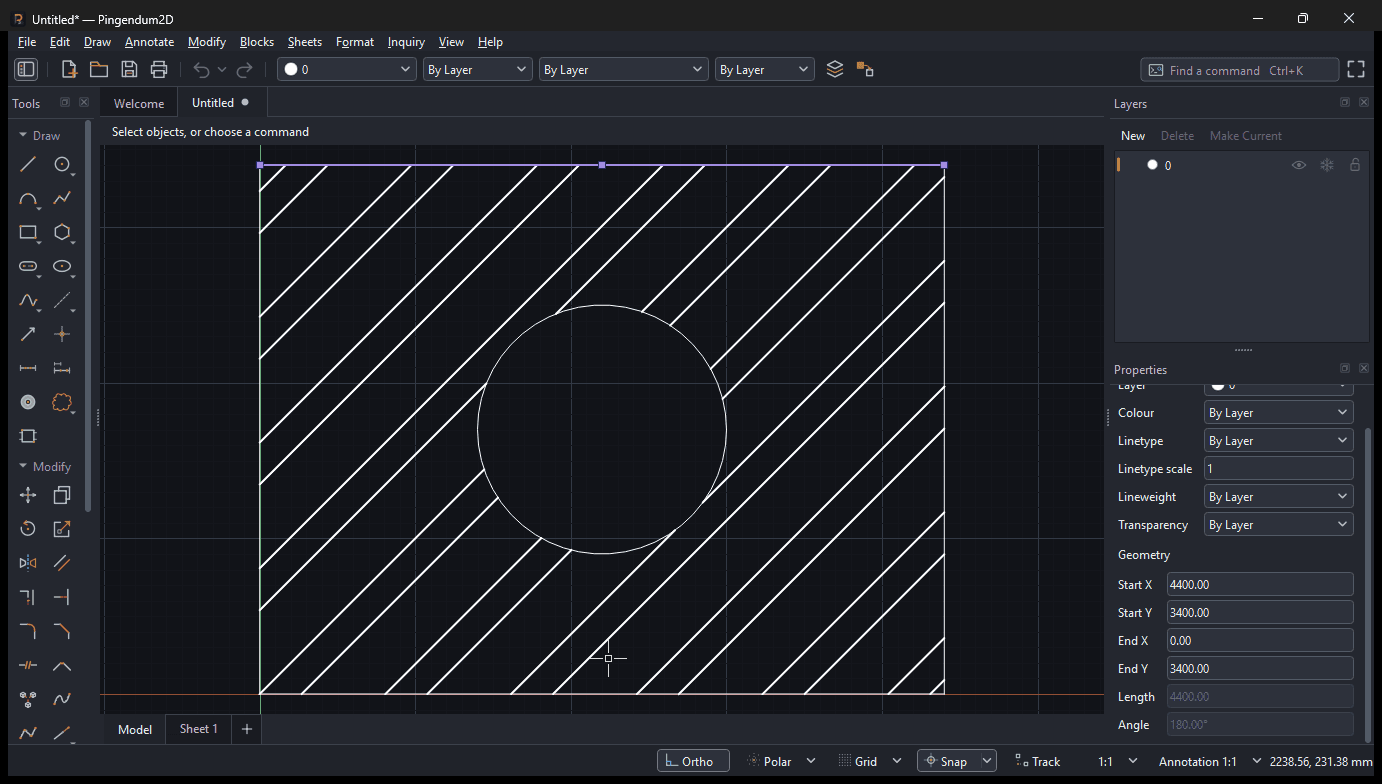Image resolution: width=1382 pixels, height=784 pixels.
Task: Click the Print icon
Action: click(159, 69)
